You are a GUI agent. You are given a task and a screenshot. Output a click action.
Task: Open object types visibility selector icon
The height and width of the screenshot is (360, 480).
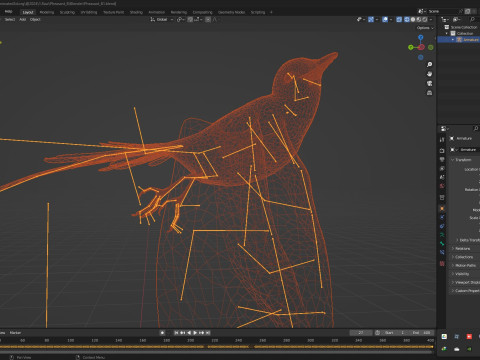point(360,20)
